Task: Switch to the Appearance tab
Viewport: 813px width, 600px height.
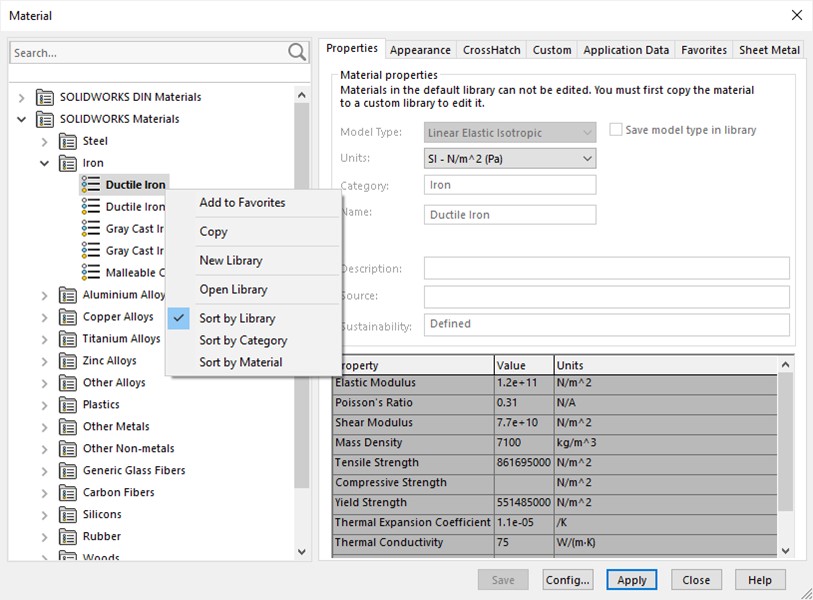Action: pos(420,49)
